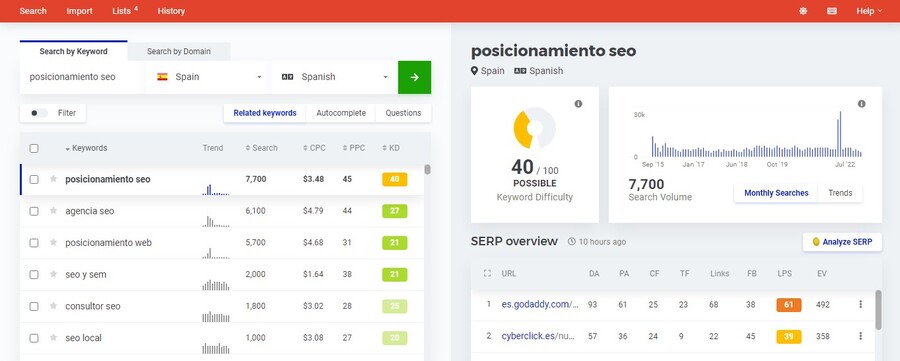Select the Questions tab
This screenshot has width=900, height=361.
pyautogui.click(x=403, y=113)
